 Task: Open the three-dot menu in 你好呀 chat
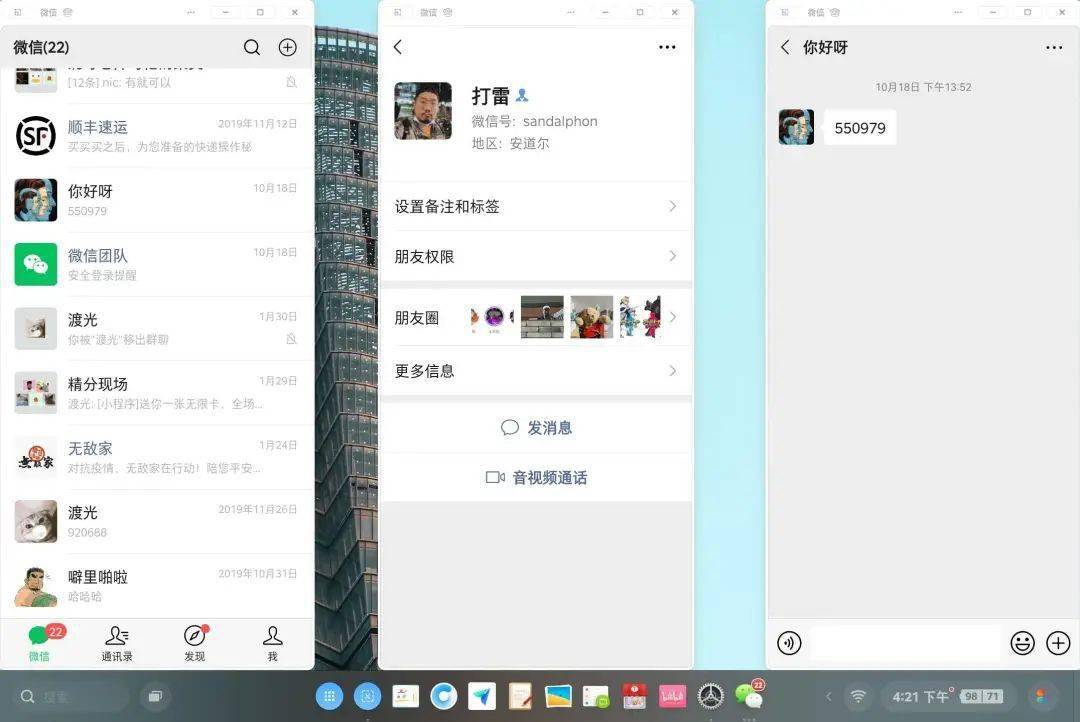pyautogui.click(x=1054, y=47)
